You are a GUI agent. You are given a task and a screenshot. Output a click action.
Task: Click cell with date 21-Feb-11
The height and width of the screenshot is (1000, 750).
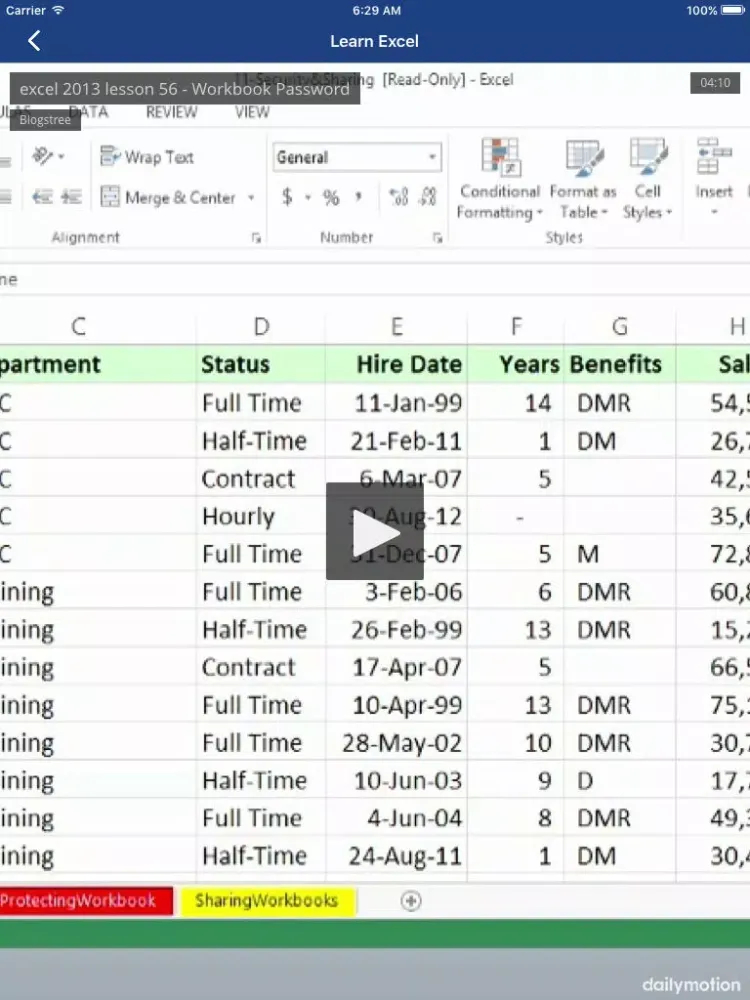tap(396, 441)
